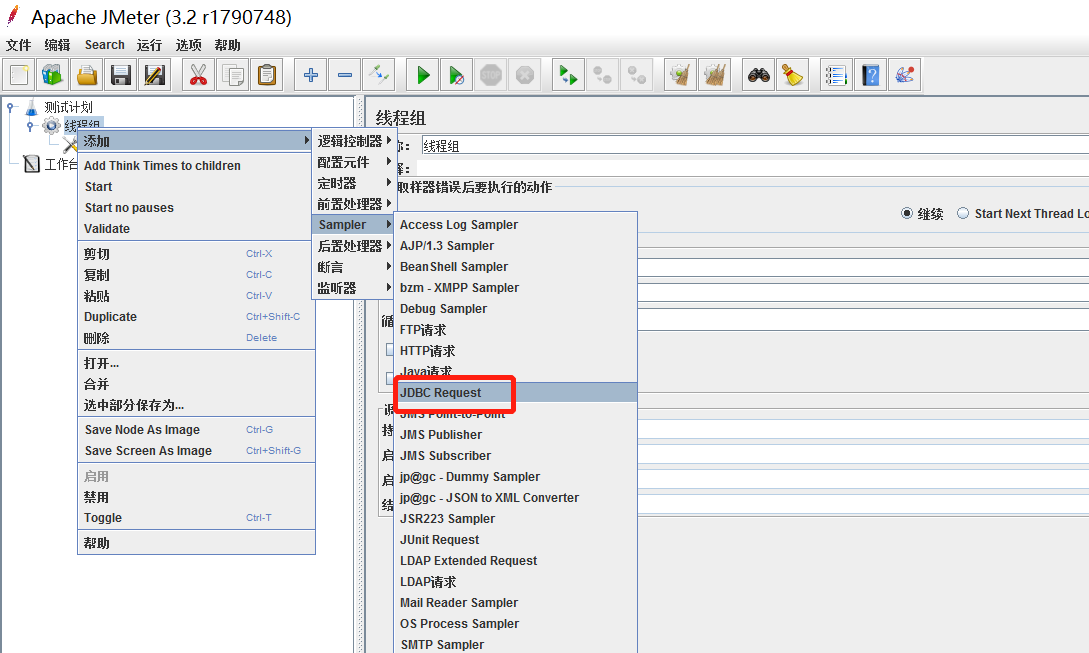Expand the 配置元件 submenu

354,162
